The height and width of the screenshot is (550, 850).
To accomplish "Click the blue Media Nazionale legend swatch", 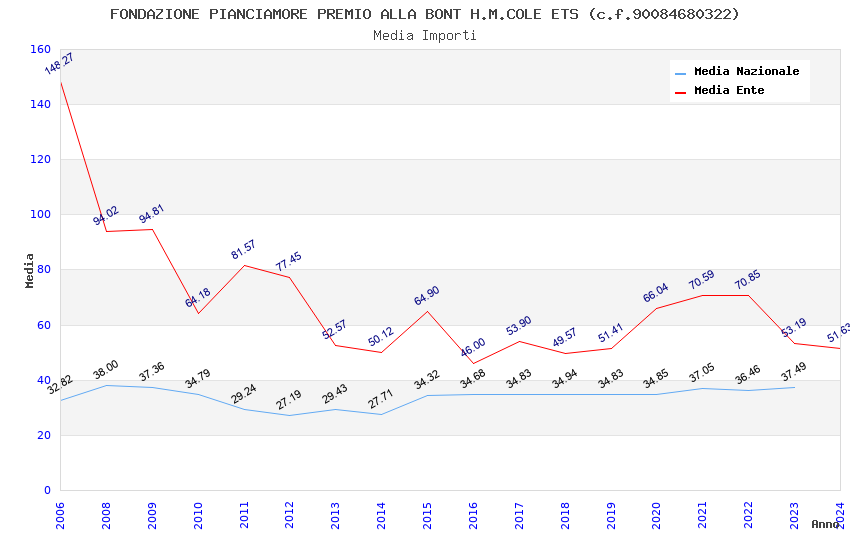I will click(x=680, y=73).
